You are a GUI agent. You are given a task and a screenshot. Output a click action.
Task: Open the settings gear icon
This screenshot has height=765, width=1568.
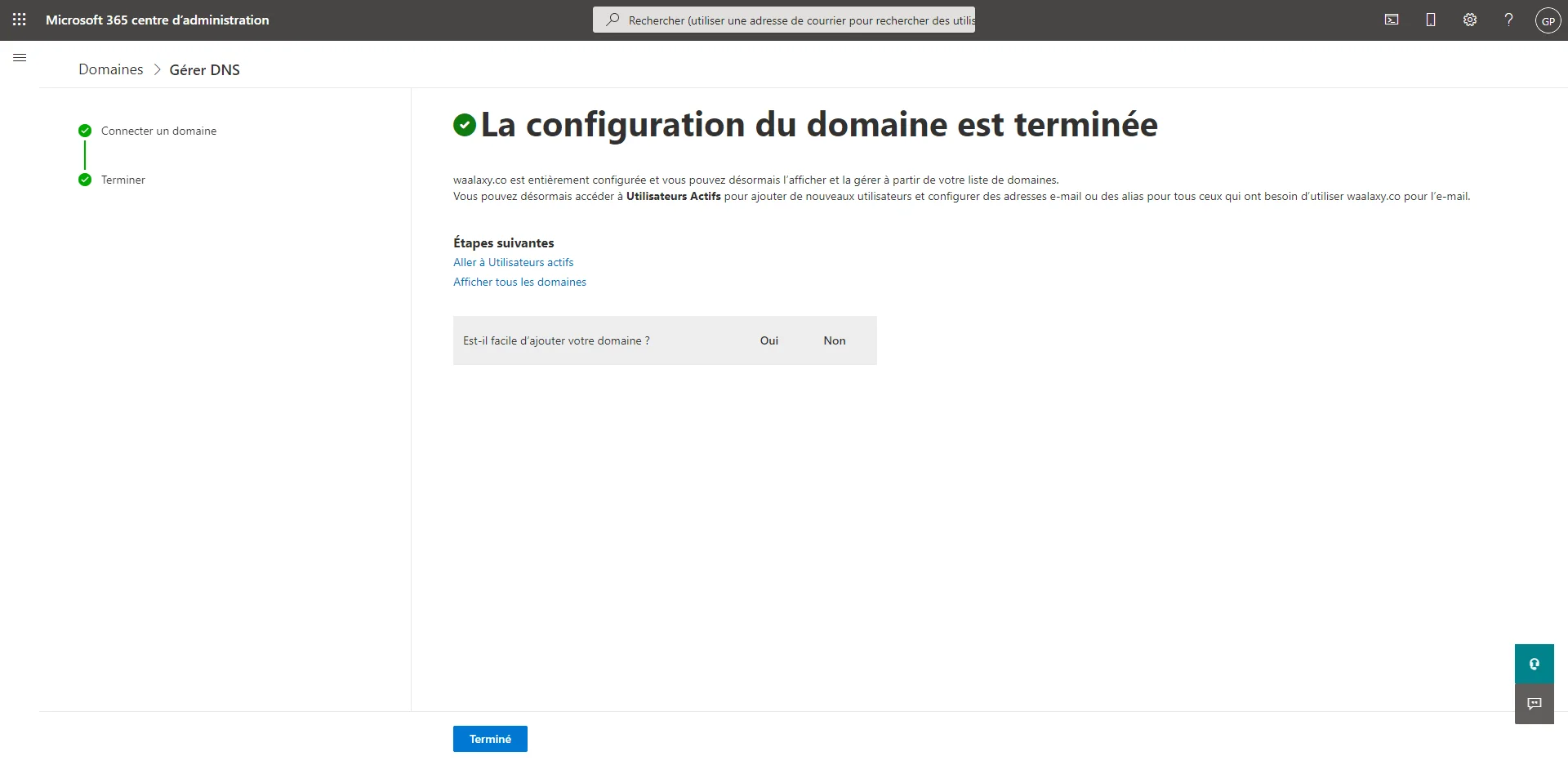pos(1470,20)
